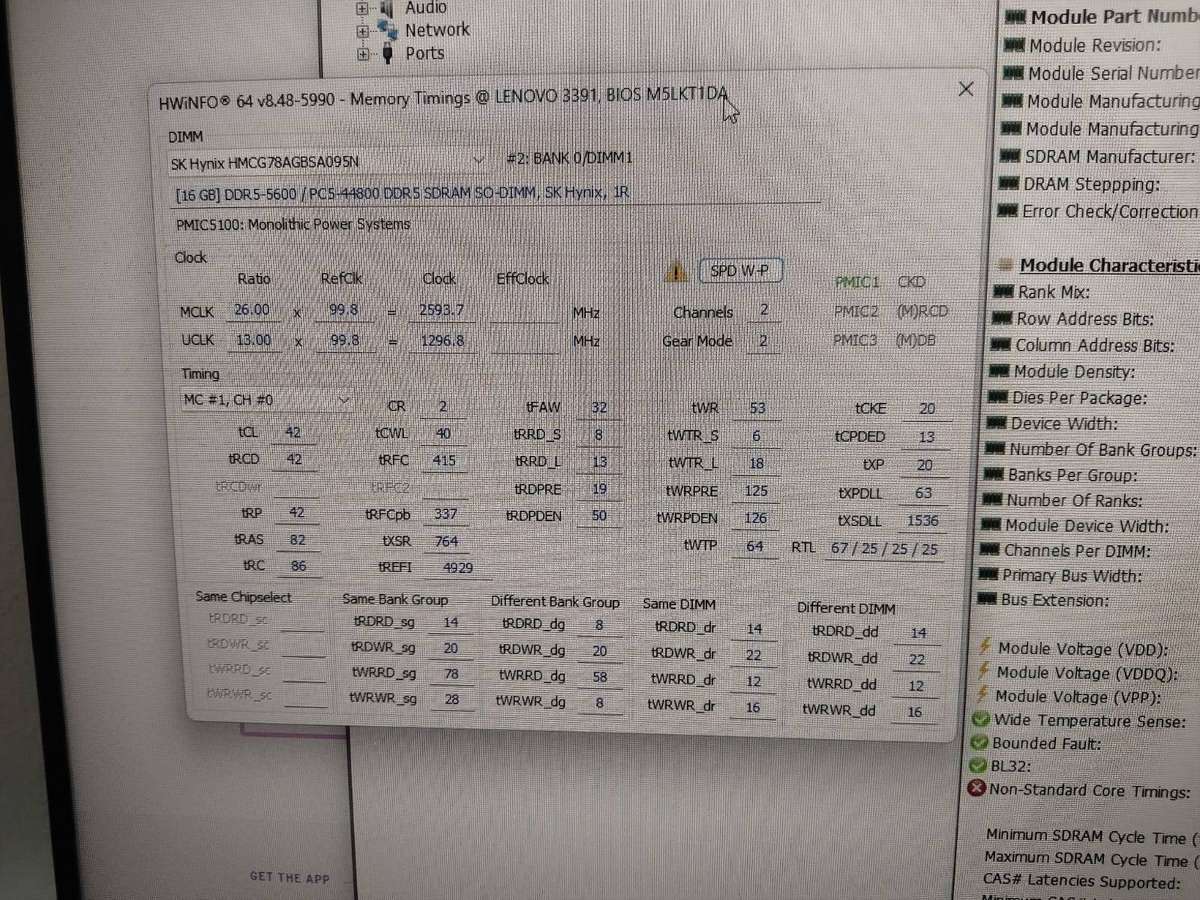Close the Memory Timings dialog
The image size is (1200, 900).
965,89
